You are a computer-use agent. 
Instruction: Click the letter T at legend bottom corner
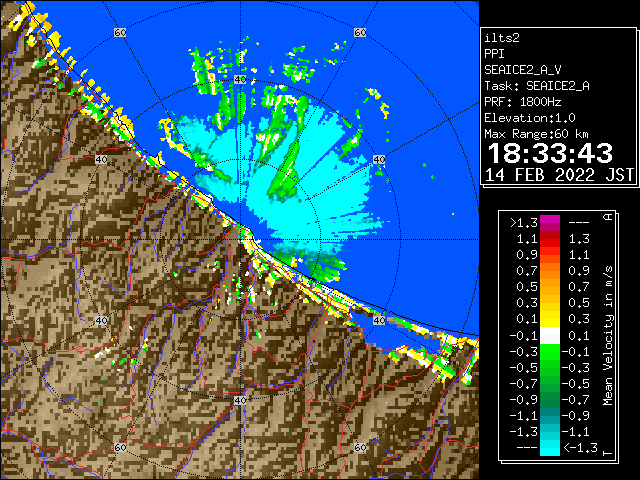(x=608, y=453)
